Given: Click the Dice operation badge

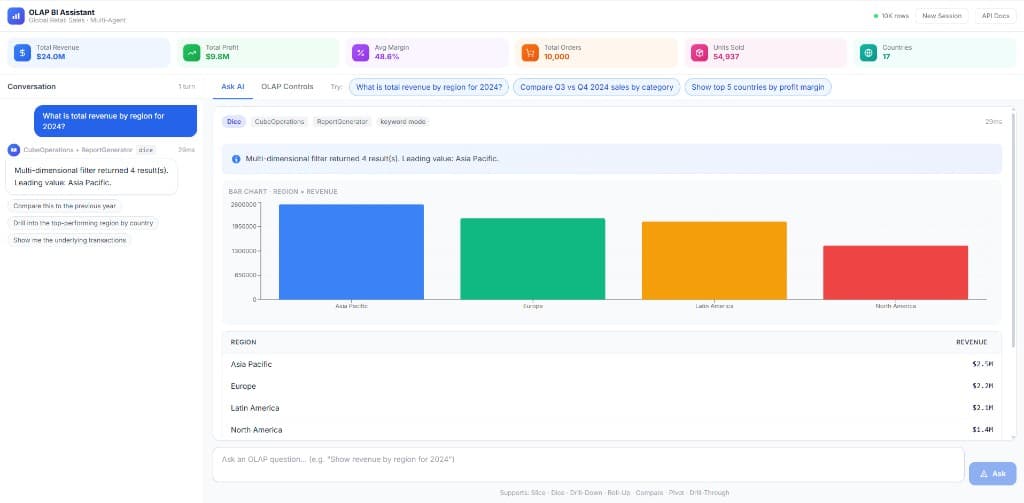Looking at the screenshot, I should (234, 122).
